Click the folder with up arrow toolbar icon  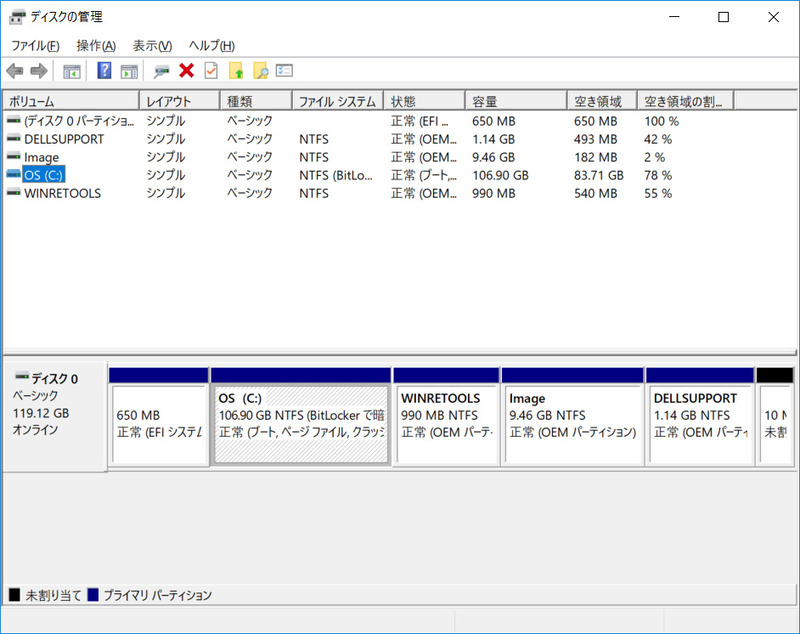coord(237,70)
